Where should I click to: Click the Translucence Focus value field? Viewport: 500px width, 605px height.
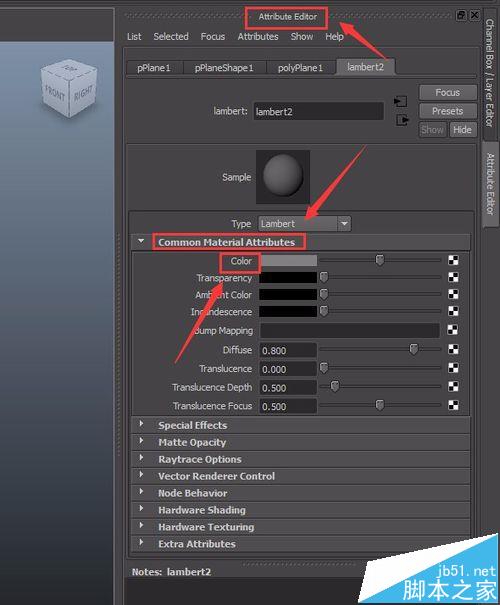click(288, 406)
